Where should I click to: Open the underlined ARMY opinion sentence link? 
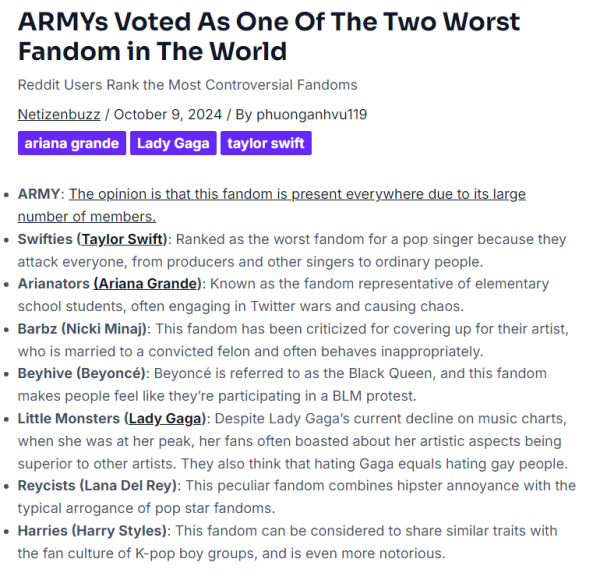(x=272, y=205)
